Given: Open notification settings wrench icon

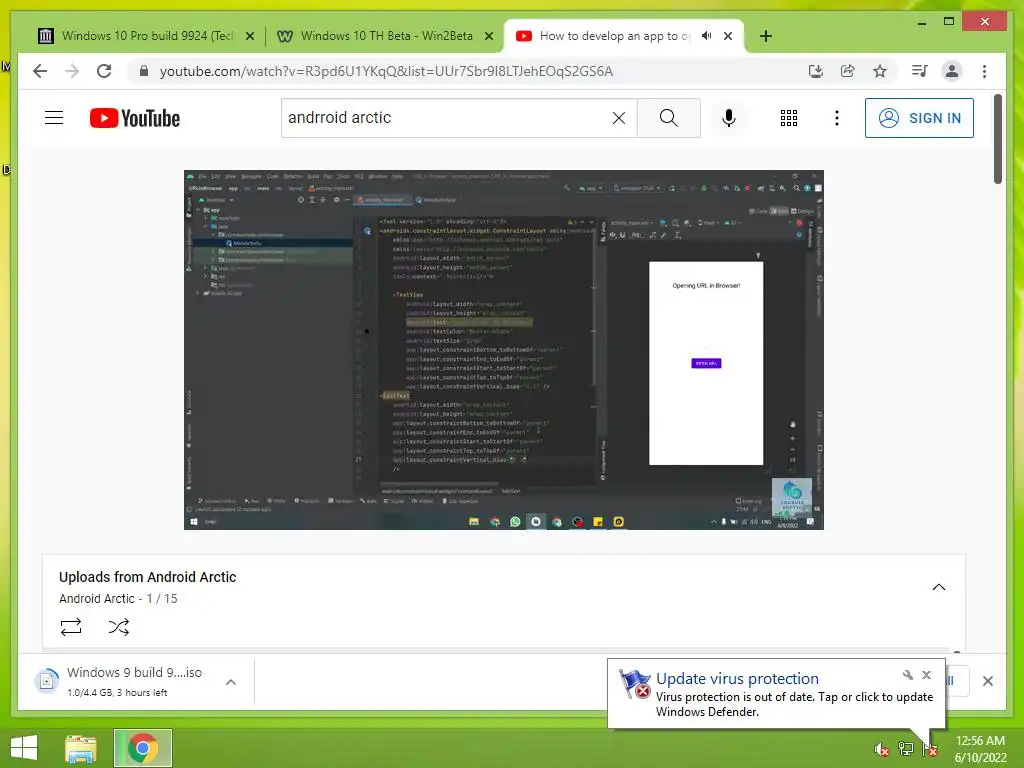Looking at the screenshot, I should click(x=908, y=675).
